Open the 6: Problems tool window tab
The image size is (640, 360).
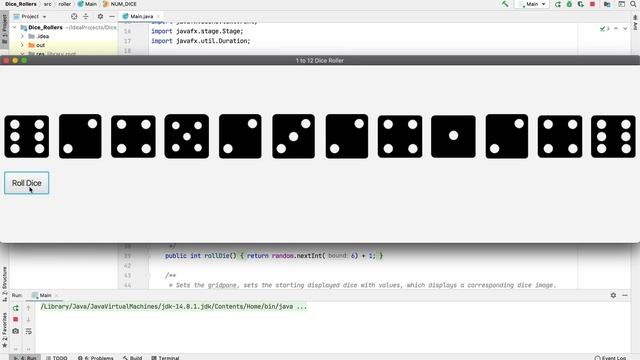coord(96,358)
